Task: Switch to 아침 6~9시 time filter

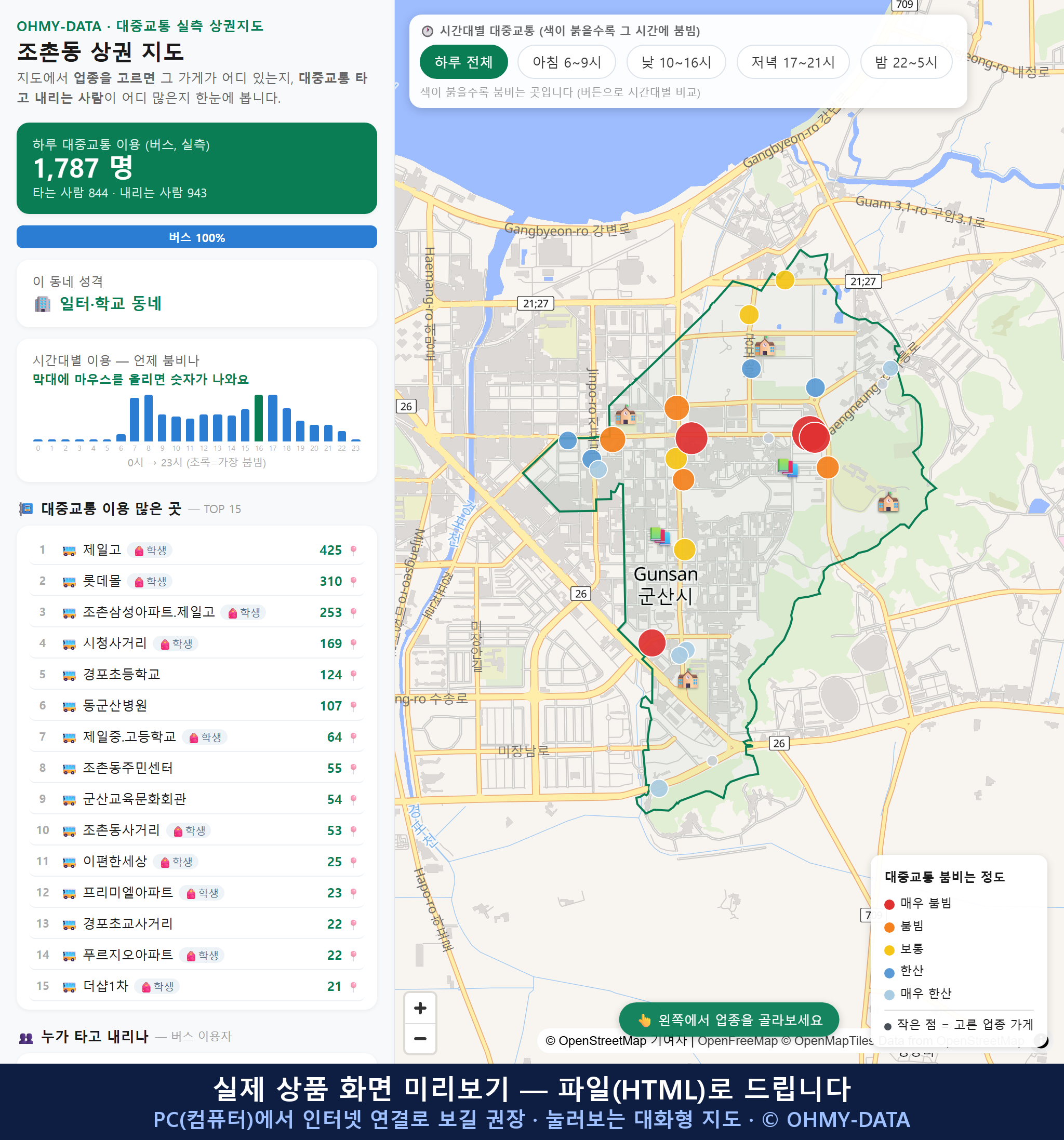Action: click(567, 62)
